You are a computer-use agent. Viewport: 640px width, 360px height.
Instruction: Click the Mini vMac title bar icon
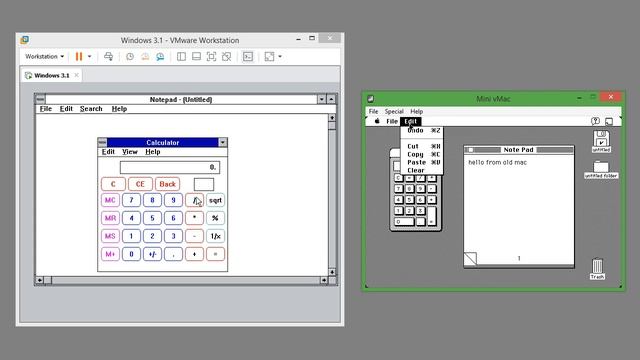(x=371, y=98)
